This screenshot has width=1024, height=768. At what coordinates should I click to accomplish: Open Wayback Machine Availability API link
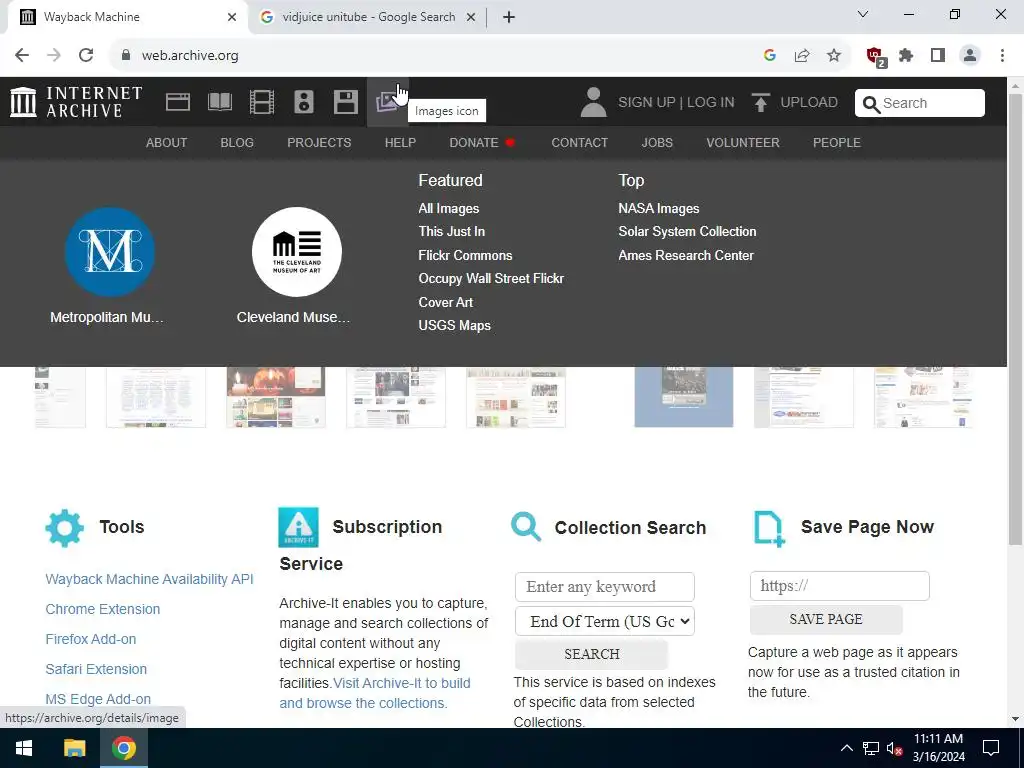[150, 579]
